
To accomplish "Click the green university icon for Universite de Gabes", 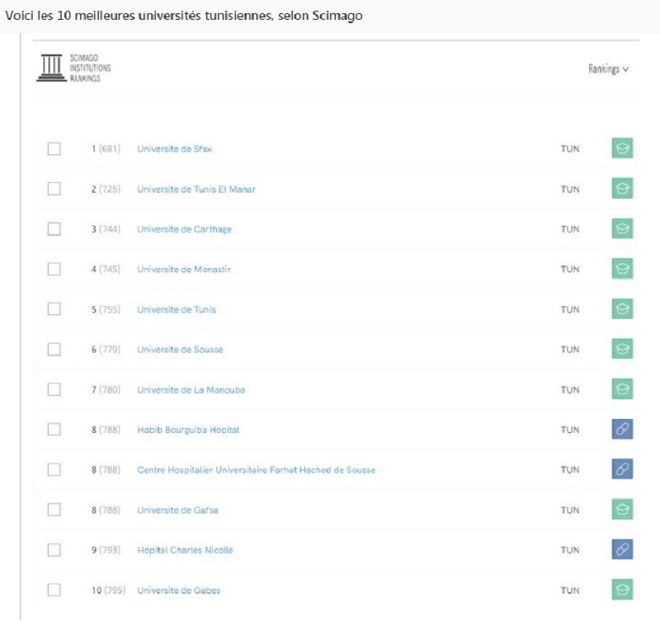I will (622, 590).
